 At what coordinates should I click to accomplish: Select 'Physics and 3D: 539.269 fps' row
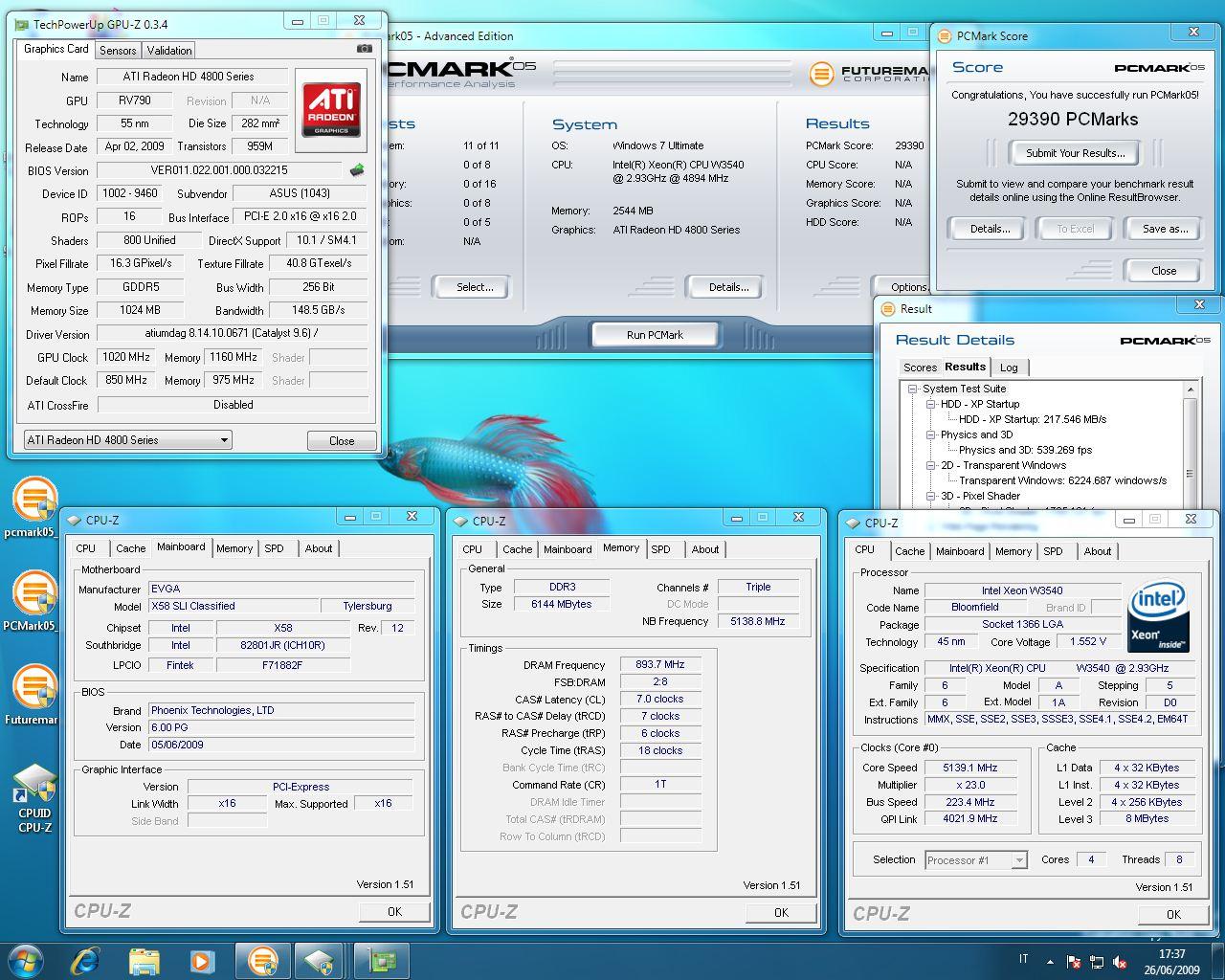coord(1025,450)
